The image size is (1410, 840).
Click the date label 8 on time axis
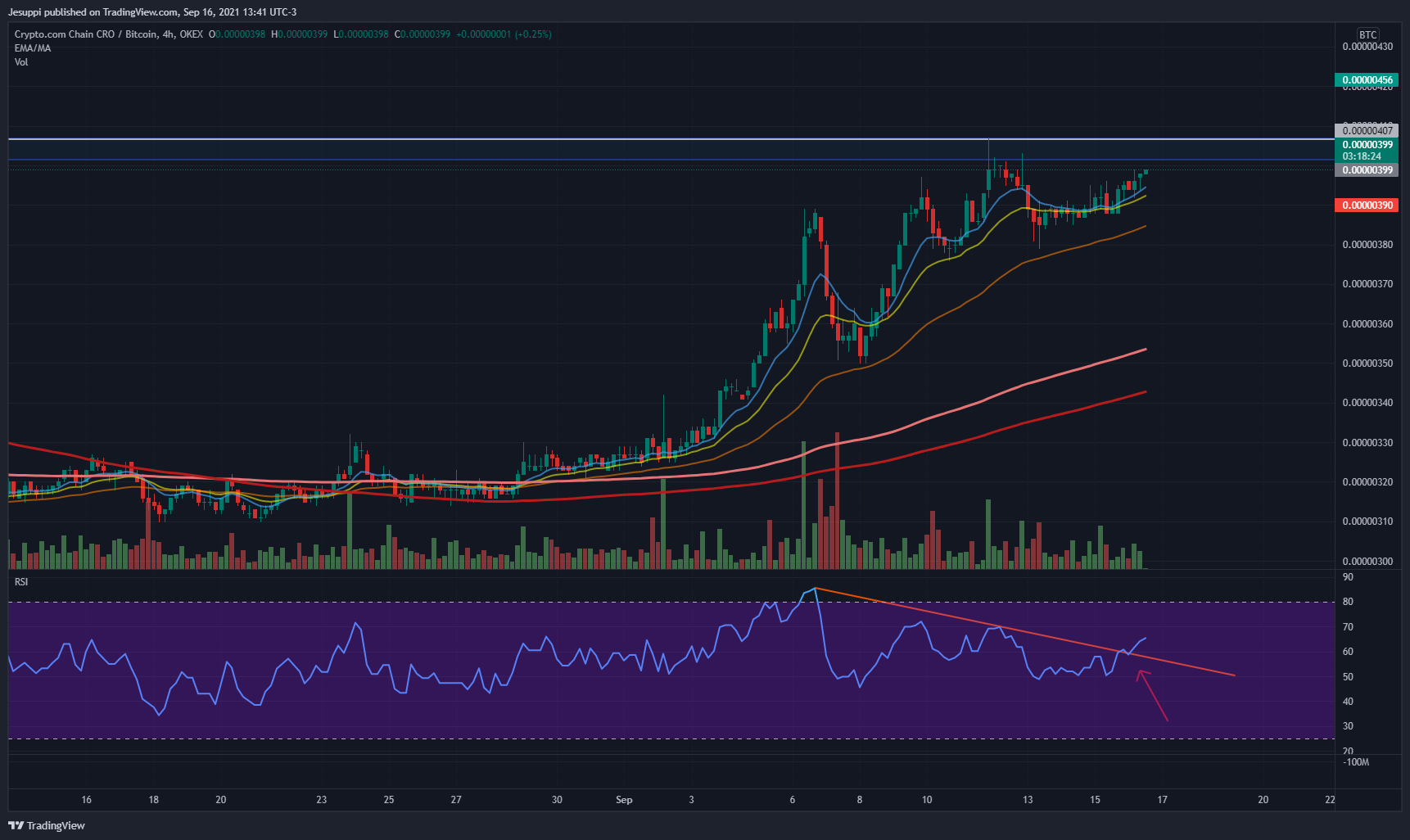click(860, 800)
